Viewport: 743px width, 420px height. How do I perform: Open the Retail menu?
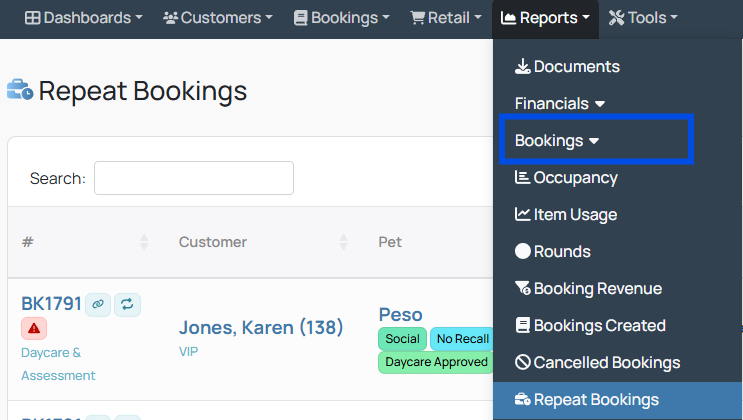point(446,18)
